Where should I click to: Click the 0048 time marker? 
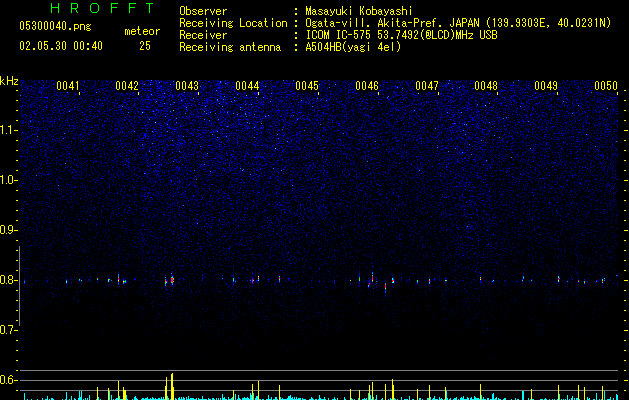tap(486, 86)
